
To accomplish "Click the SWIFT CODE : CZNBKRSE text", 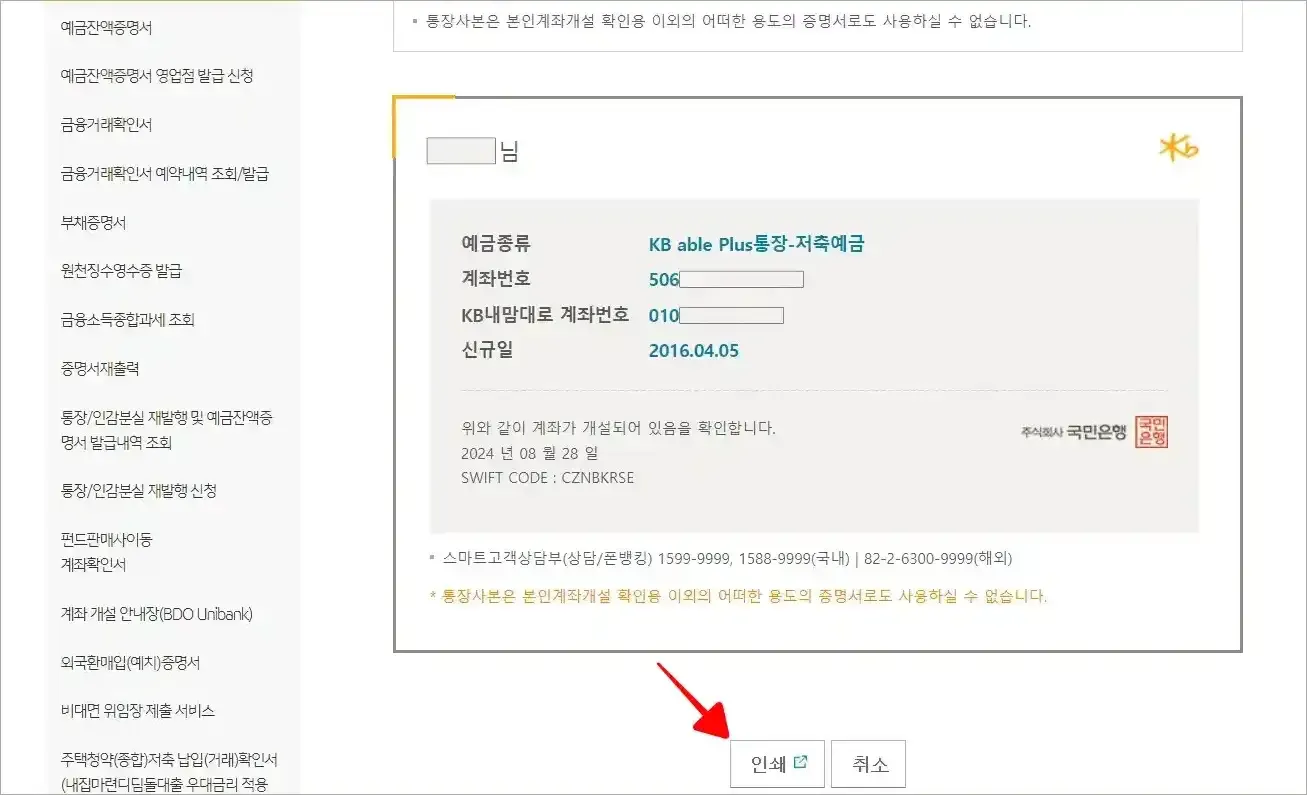I will point(548,477).
